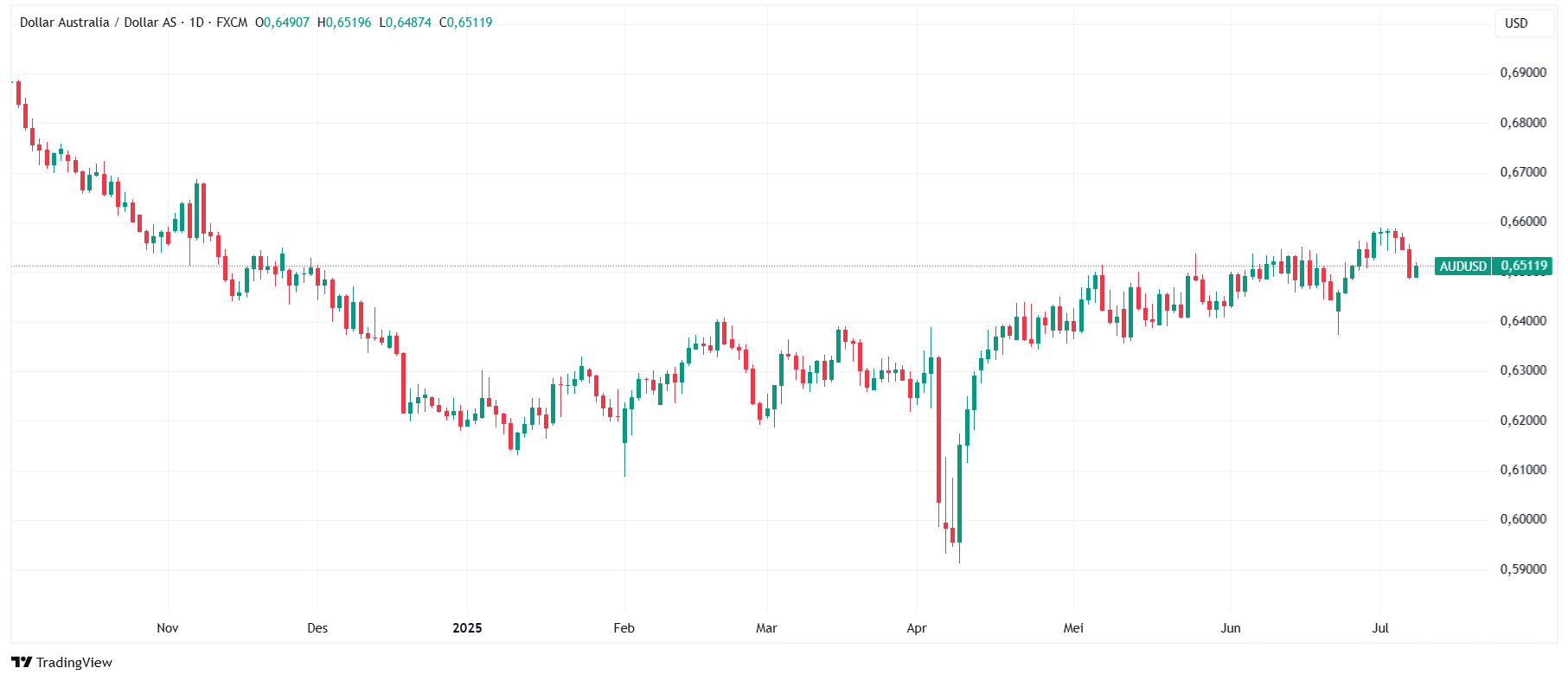
Task: Select the 1D interval in chart title
Action: tap(196, 22)
